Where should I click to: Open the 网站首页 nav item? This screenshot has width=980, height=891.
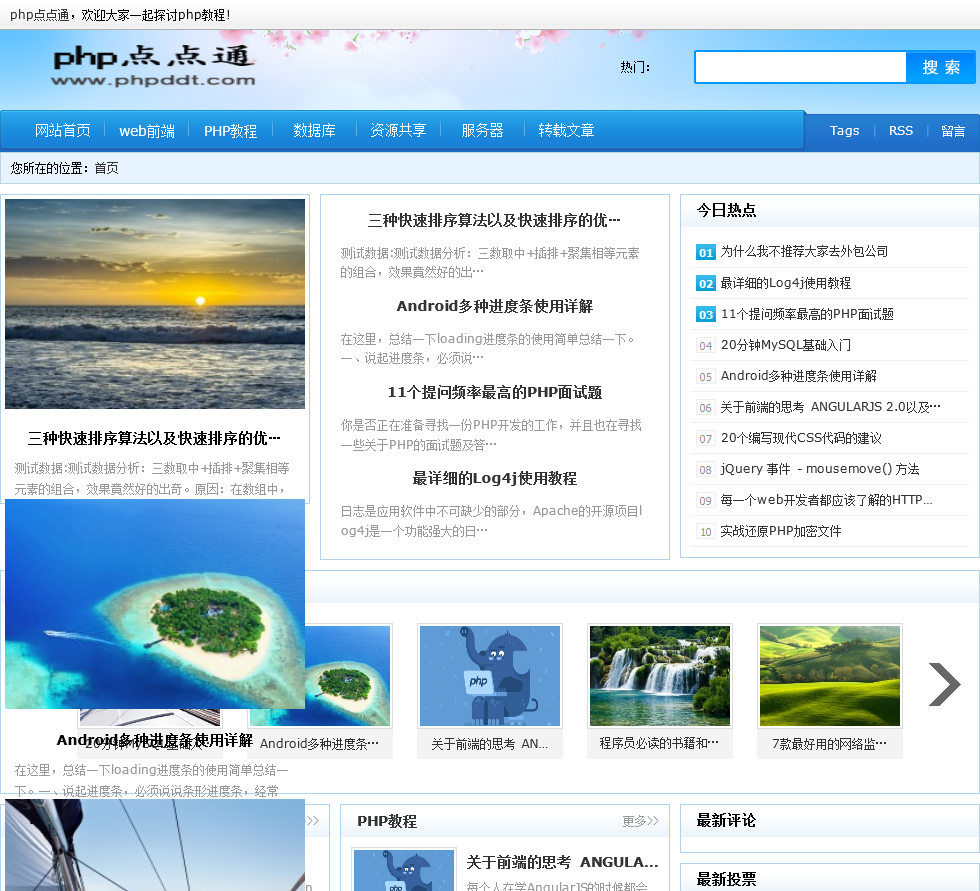(62, 130)
